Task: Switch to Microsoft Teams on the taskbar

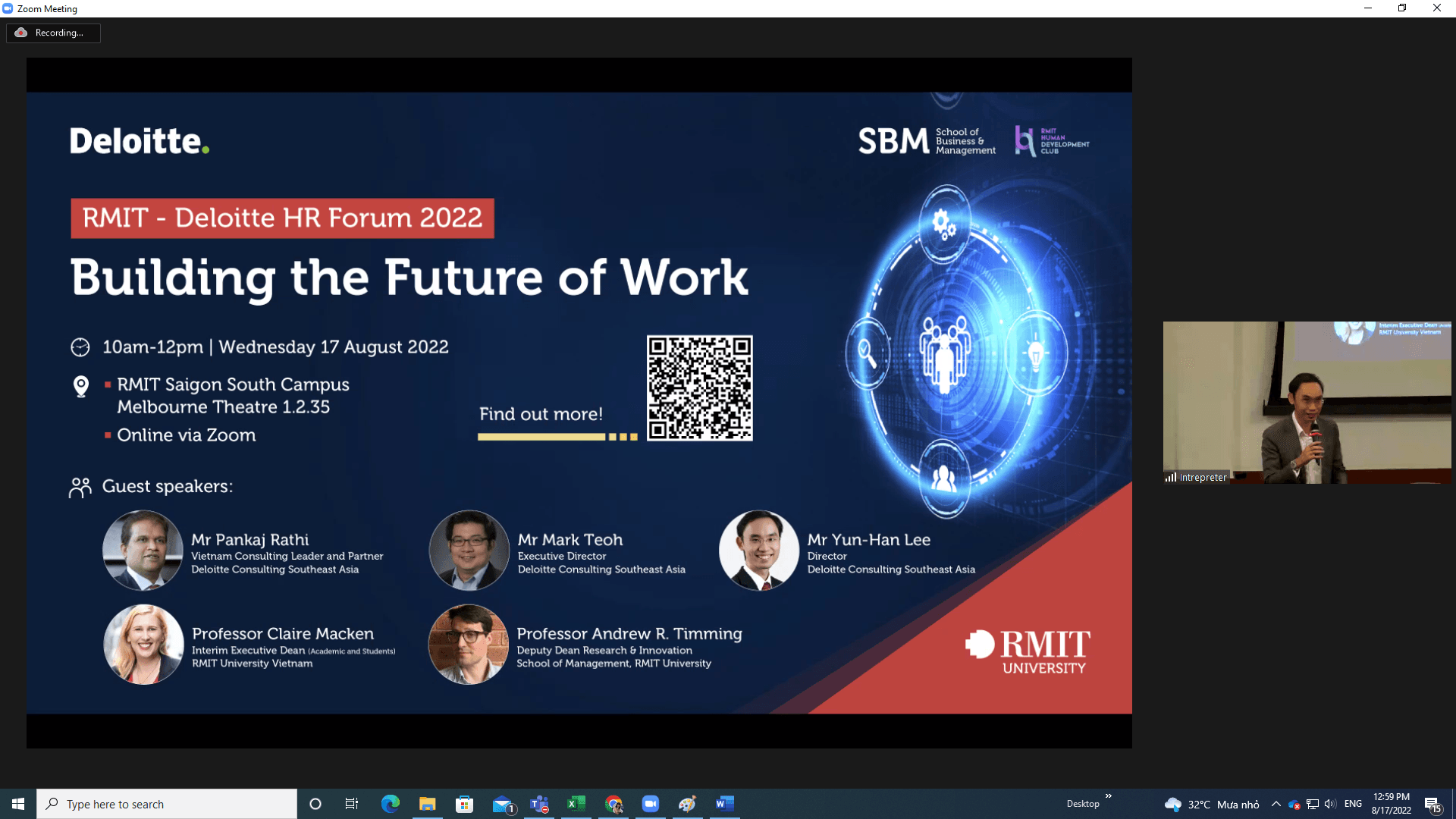Action: click(x=539, y=804)
